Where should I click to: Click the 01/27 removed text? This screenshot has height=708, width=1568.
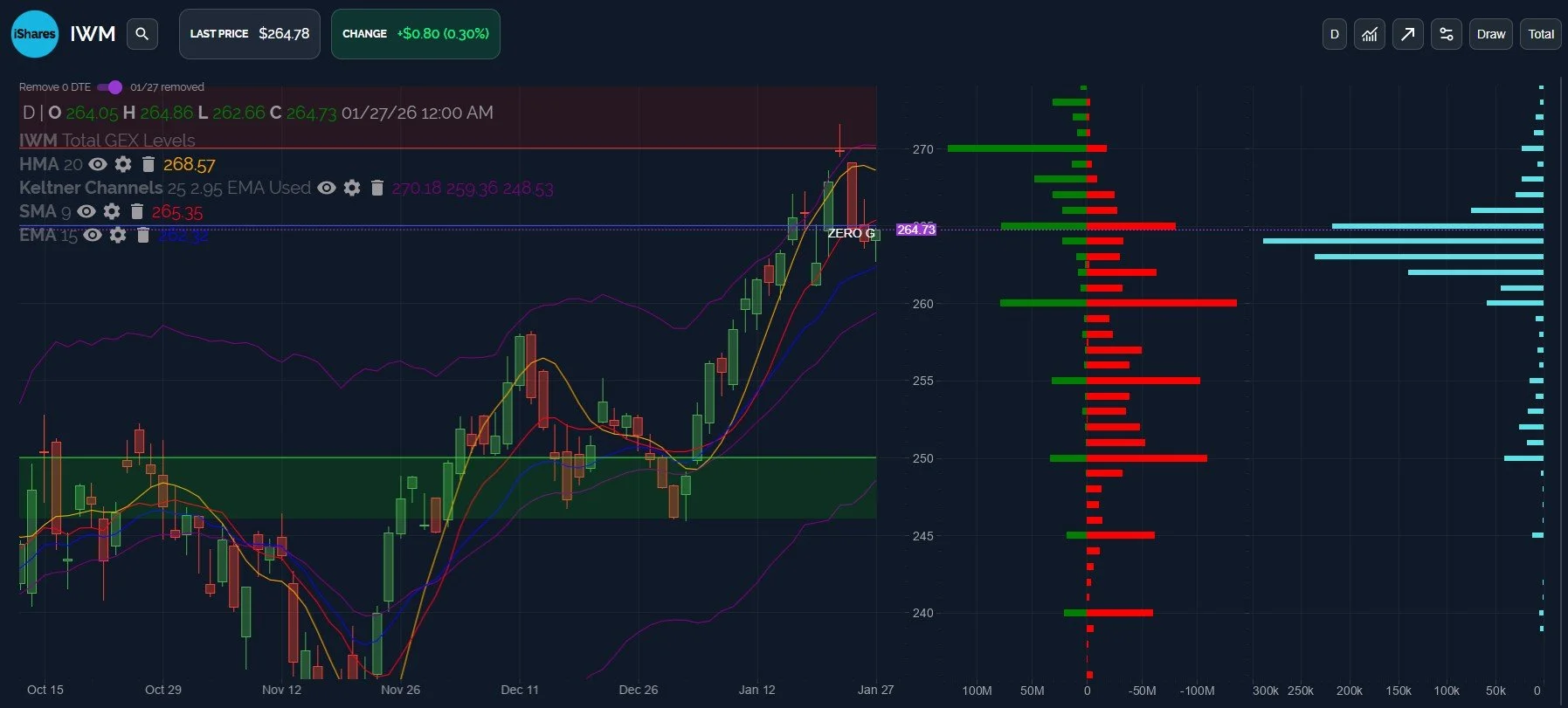(167, 87)
